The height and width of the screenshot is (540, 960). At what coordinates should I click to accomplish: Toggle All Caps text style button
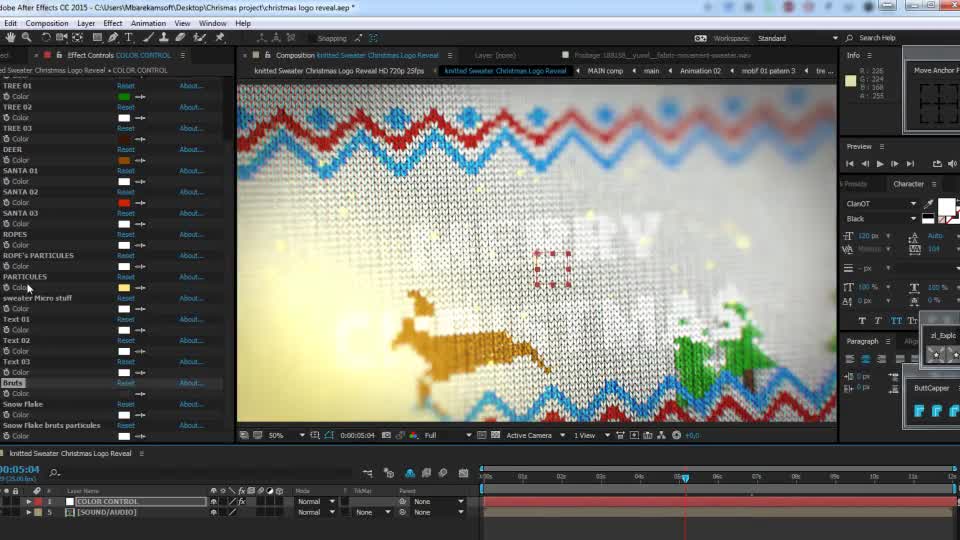click(896, 320)
